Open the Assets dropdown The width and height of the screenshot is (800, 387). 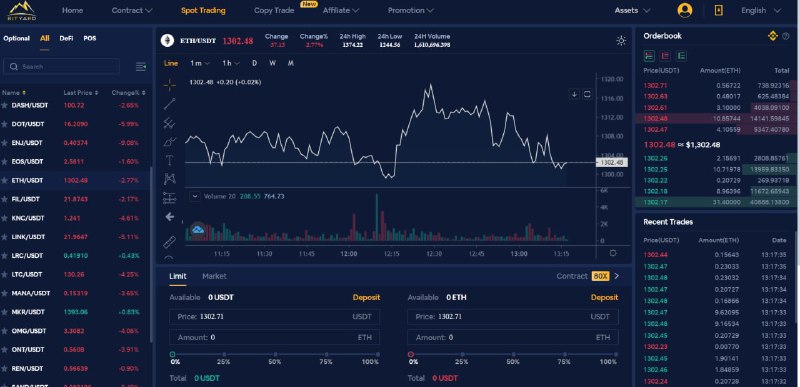pos(632,10)
